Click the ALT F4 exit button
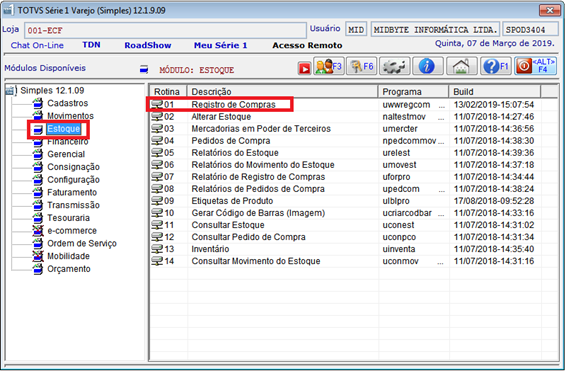 (535, 66)
